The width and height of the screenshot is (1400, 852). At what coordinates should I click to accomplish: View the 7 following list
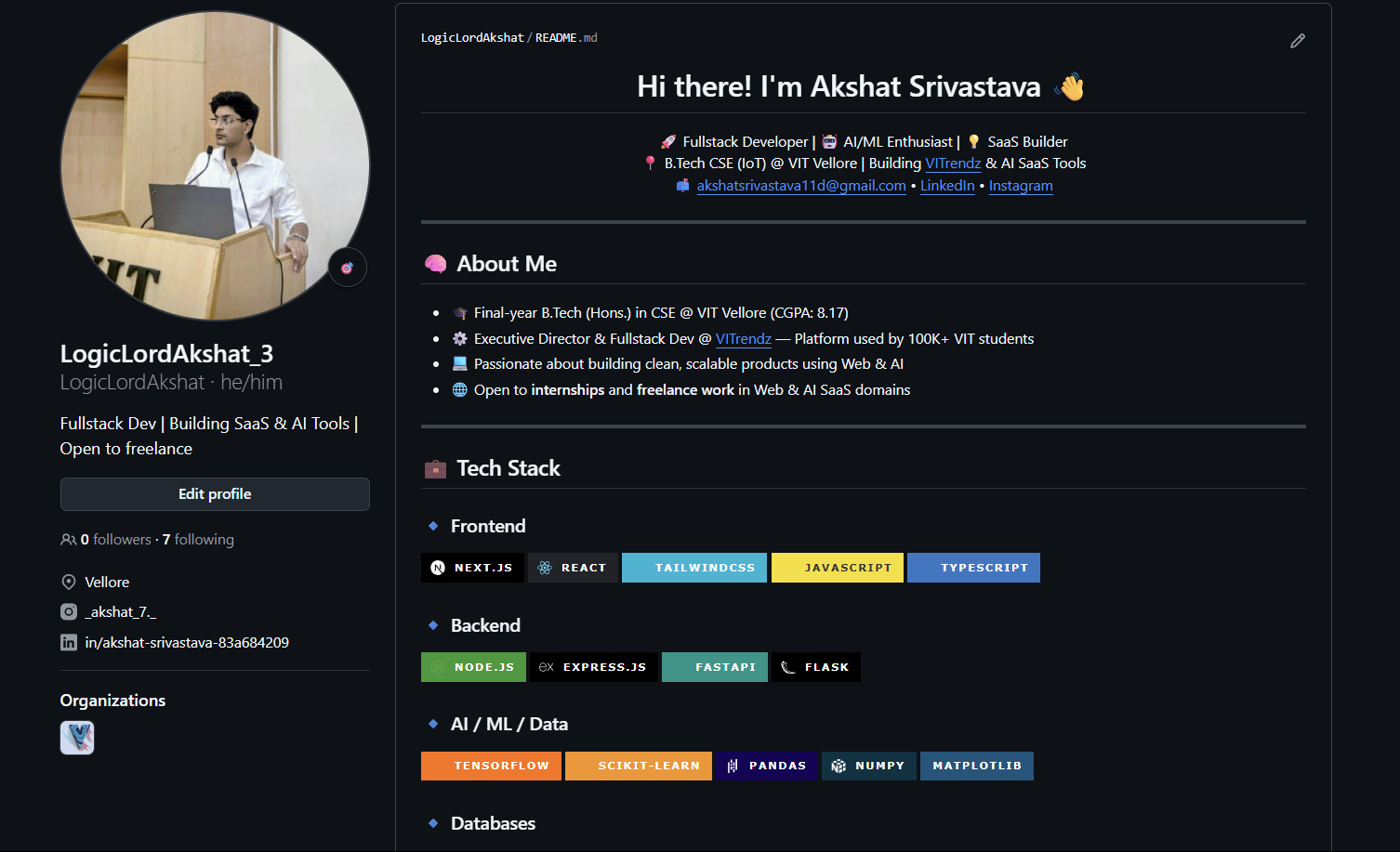(198, 540)
